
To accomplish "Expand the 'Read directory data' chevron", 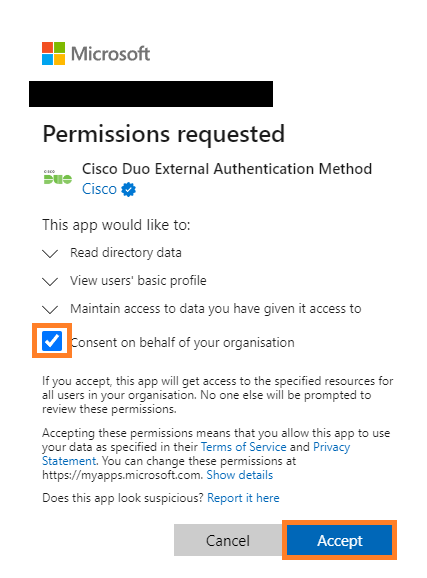I will pyautogui.click(x=50, y=254).
